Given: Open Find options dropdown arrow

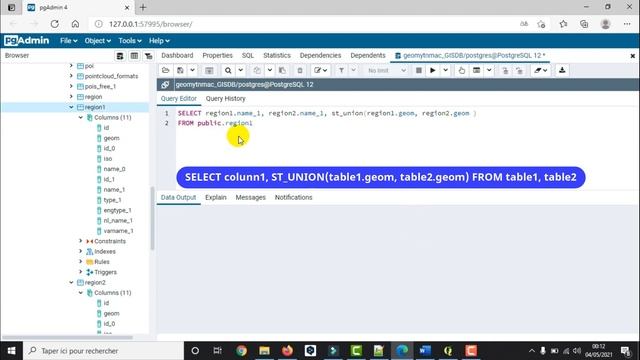Looking at the screenshot, I should pos(240,71).
